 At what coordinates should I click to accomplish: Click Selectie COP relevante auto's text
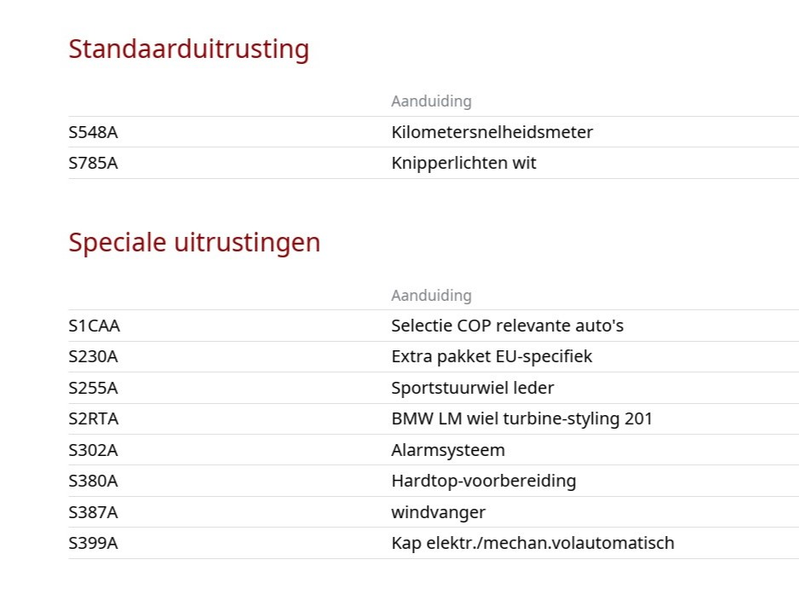click(x=507, y=326)
